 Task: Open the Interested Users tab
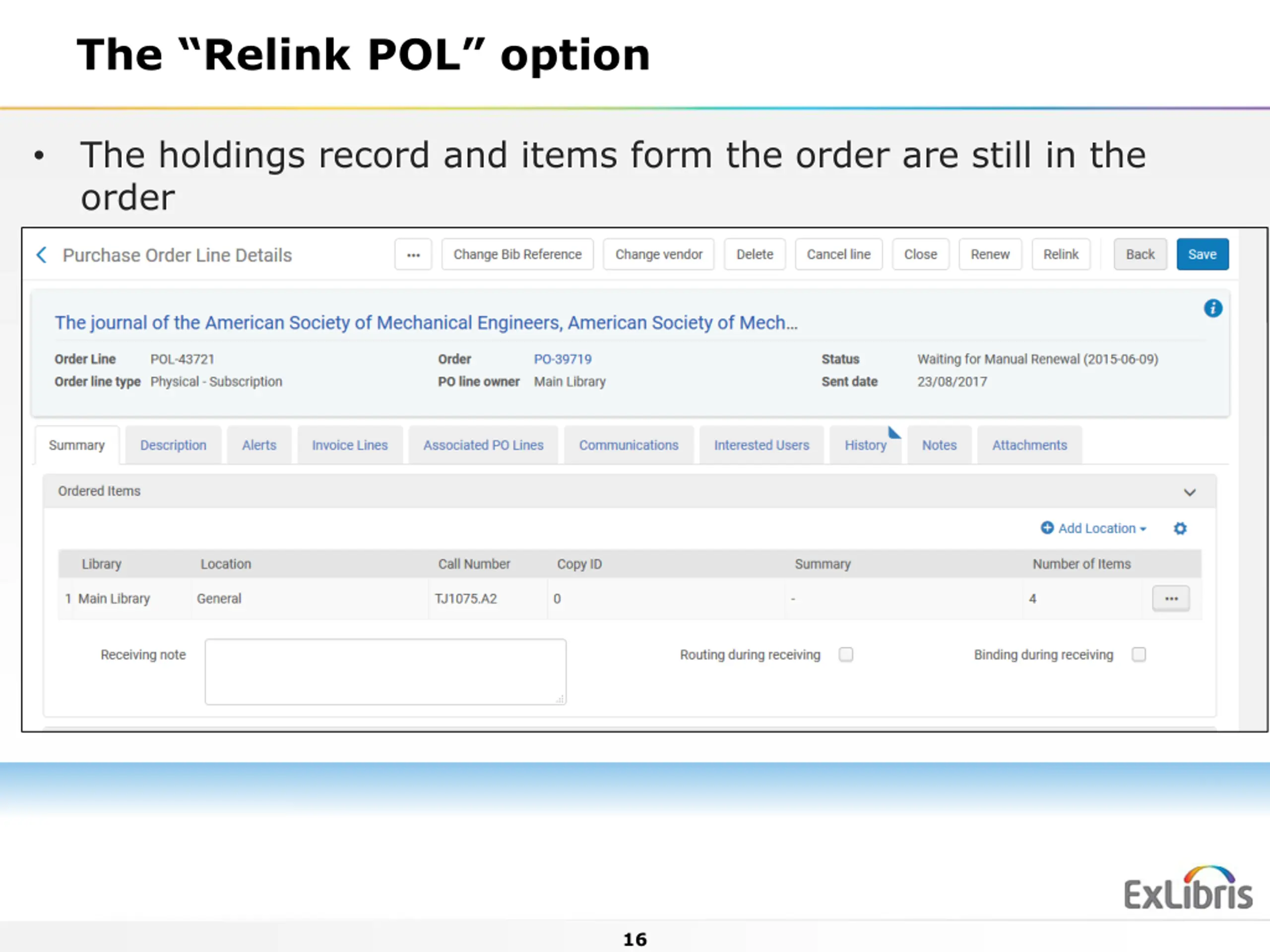(762, 445)
